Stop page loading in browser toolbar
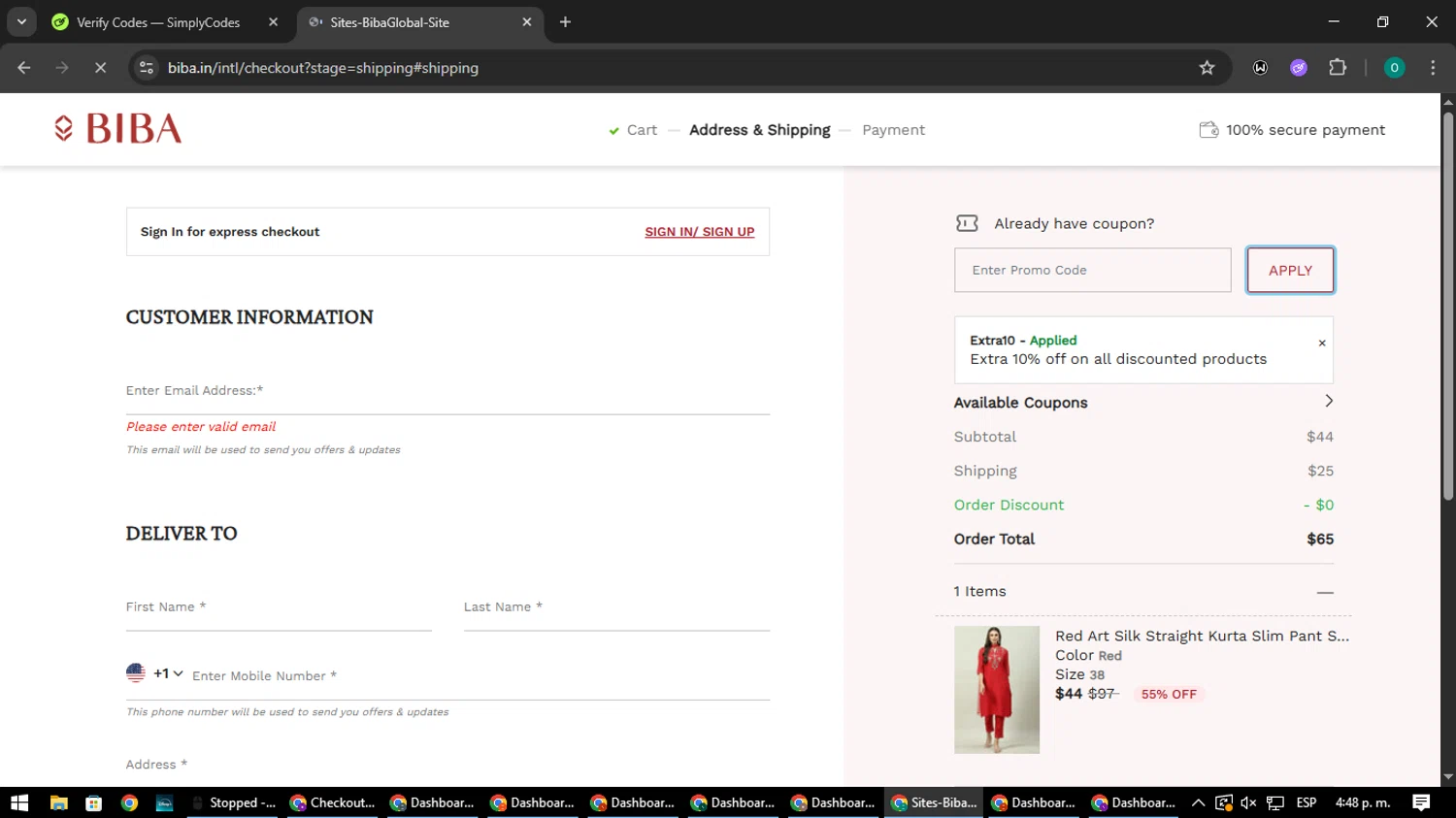 point(100,67)
